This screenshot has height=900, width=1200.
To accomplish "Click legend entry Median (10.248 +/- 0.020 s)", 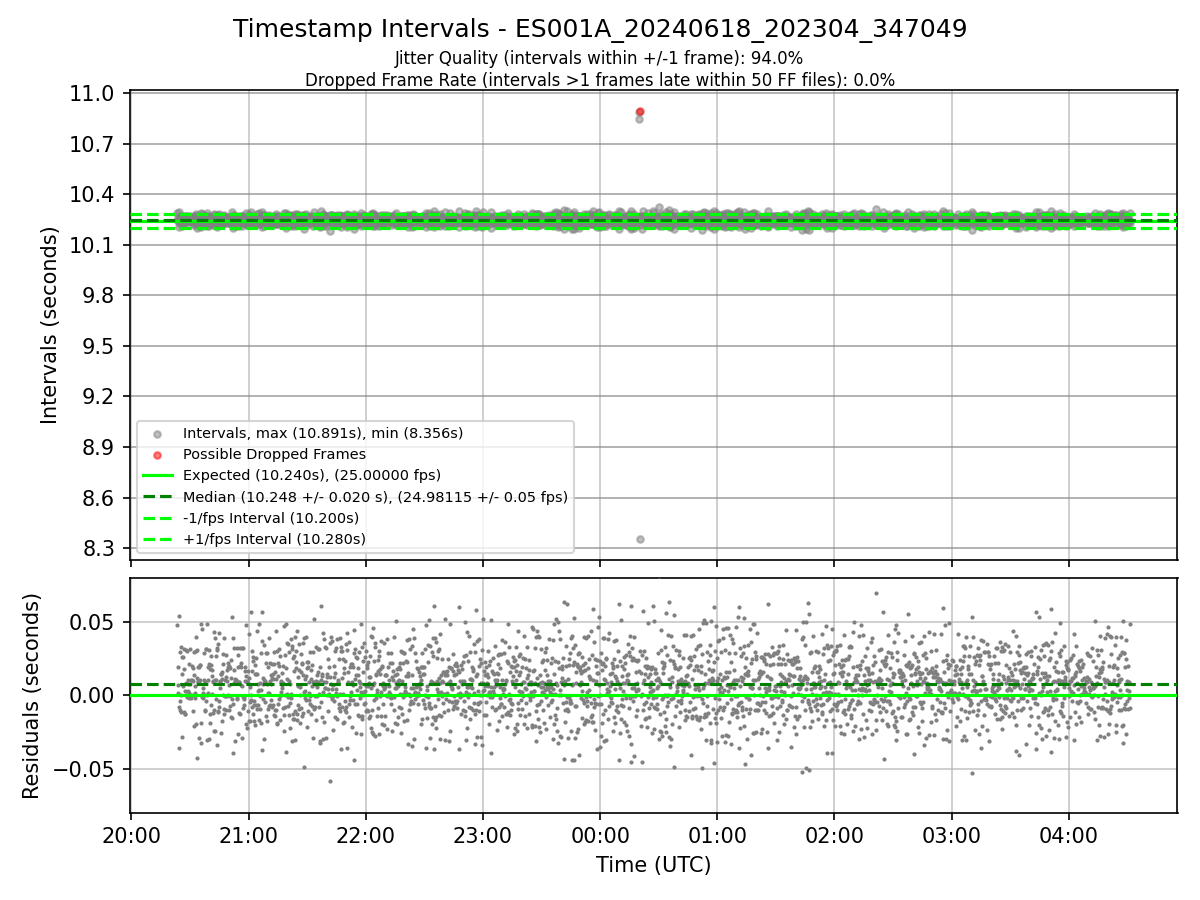I will 375,497.
